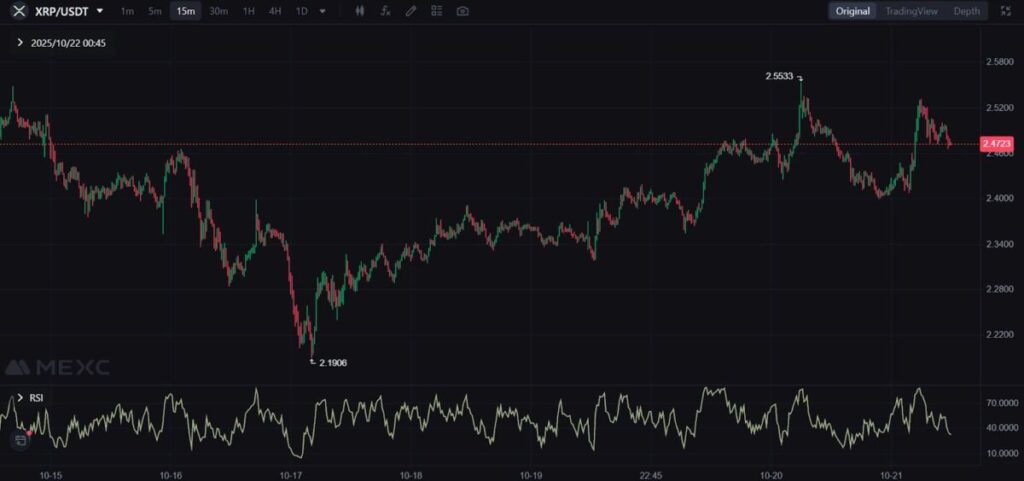Switch to the Original chart view
1024x481 pixels.
point(853,11)
